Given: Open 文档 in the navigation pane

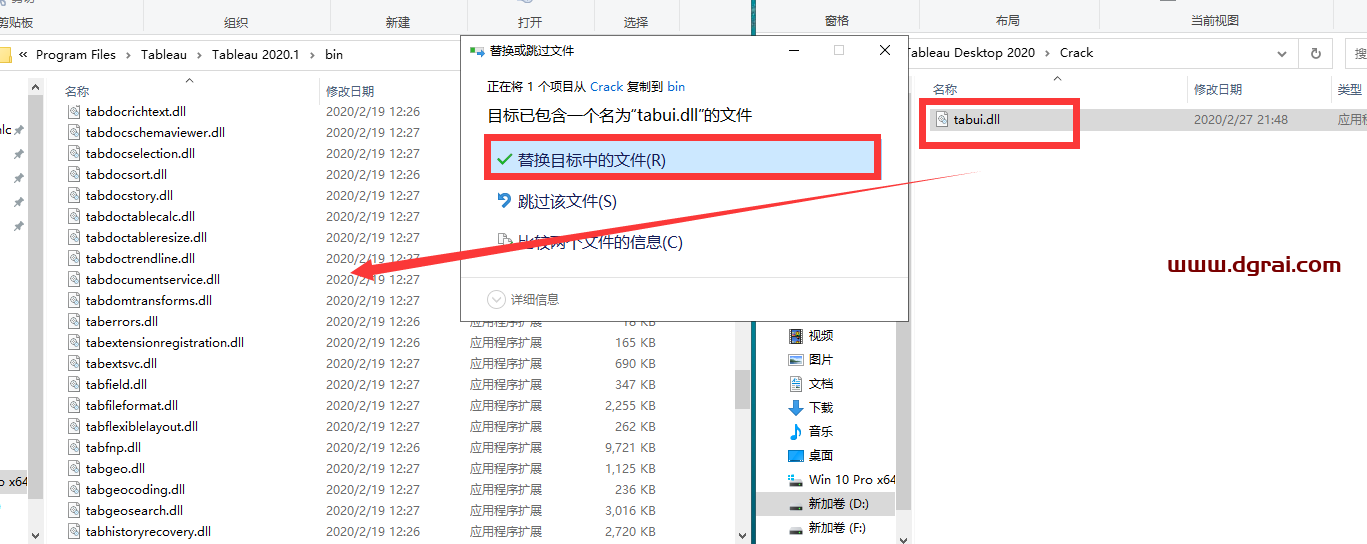Looking at the screenshot, I should click(821, 384).
